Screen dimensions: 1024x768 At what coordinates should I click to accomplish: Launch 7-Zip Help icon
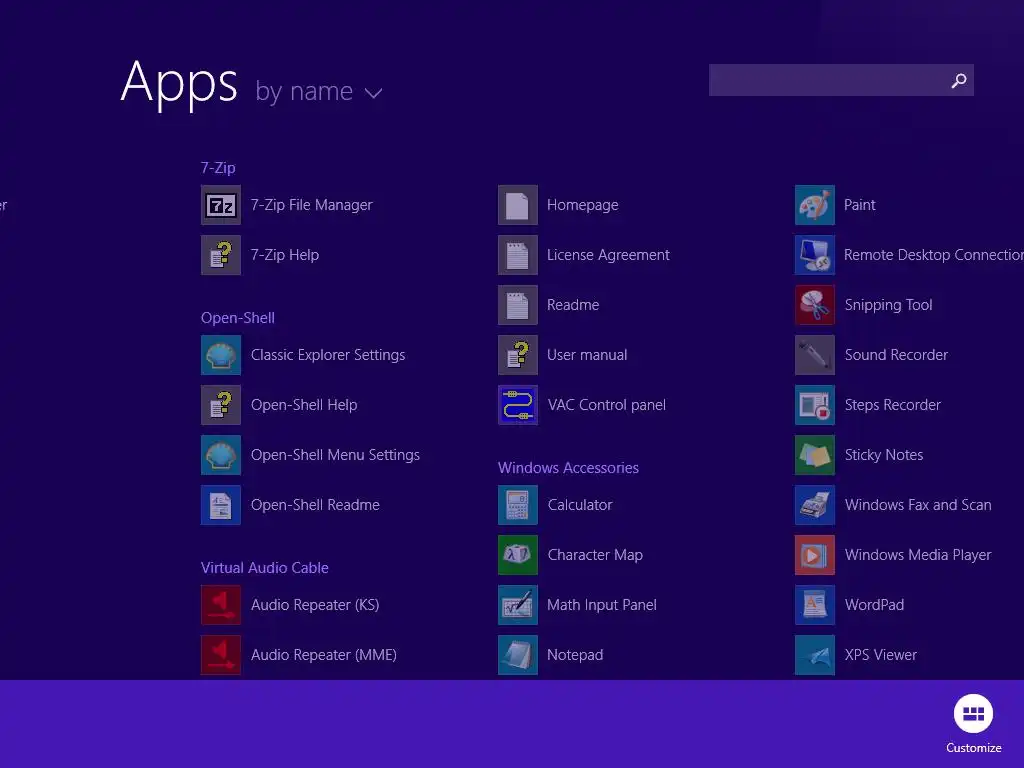pos(221,255)
